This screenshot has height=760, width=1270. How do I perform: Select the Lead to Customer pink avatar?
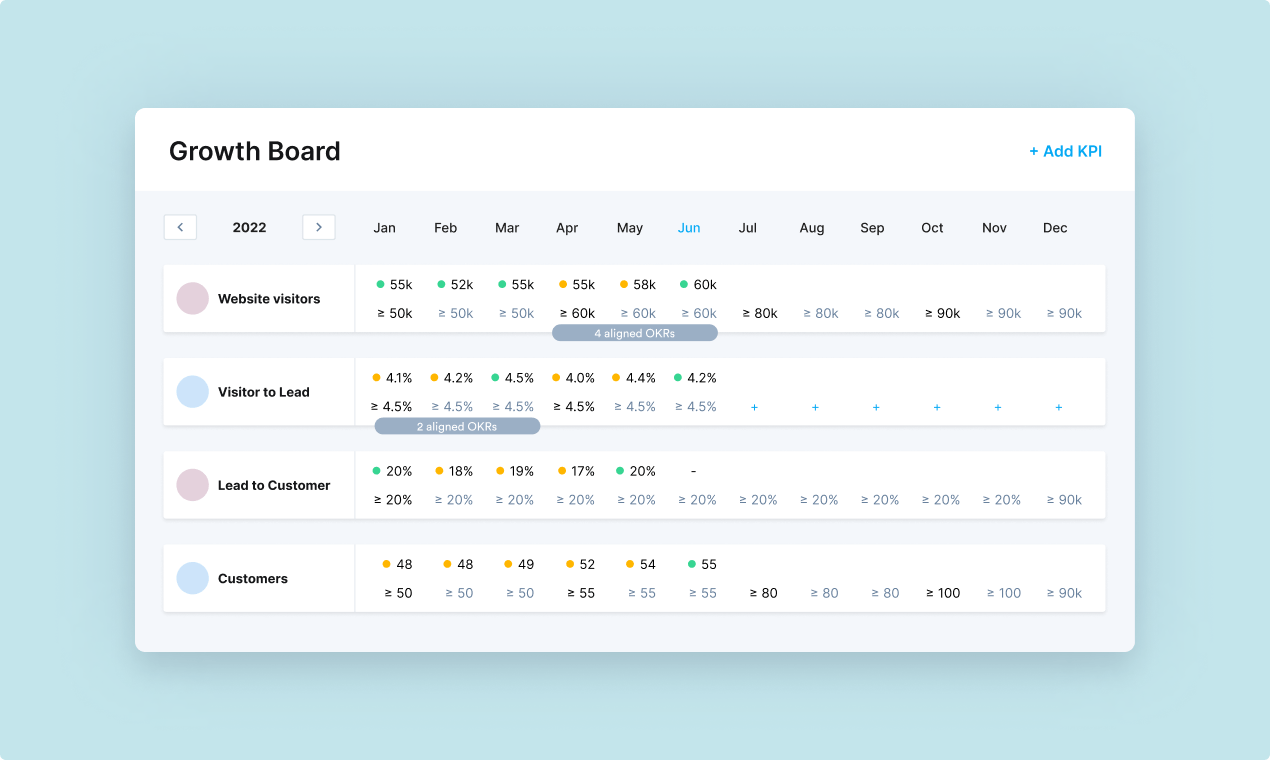click(193, 485)
